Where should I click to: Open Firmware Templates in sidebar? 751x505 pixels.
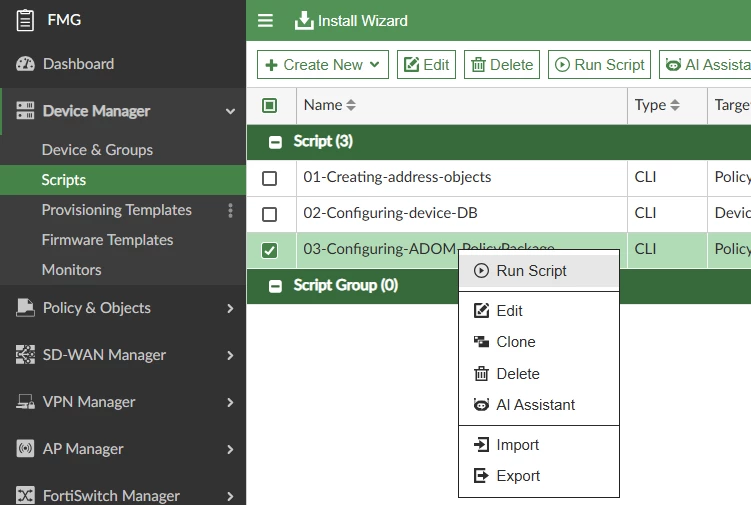(123, 240)
